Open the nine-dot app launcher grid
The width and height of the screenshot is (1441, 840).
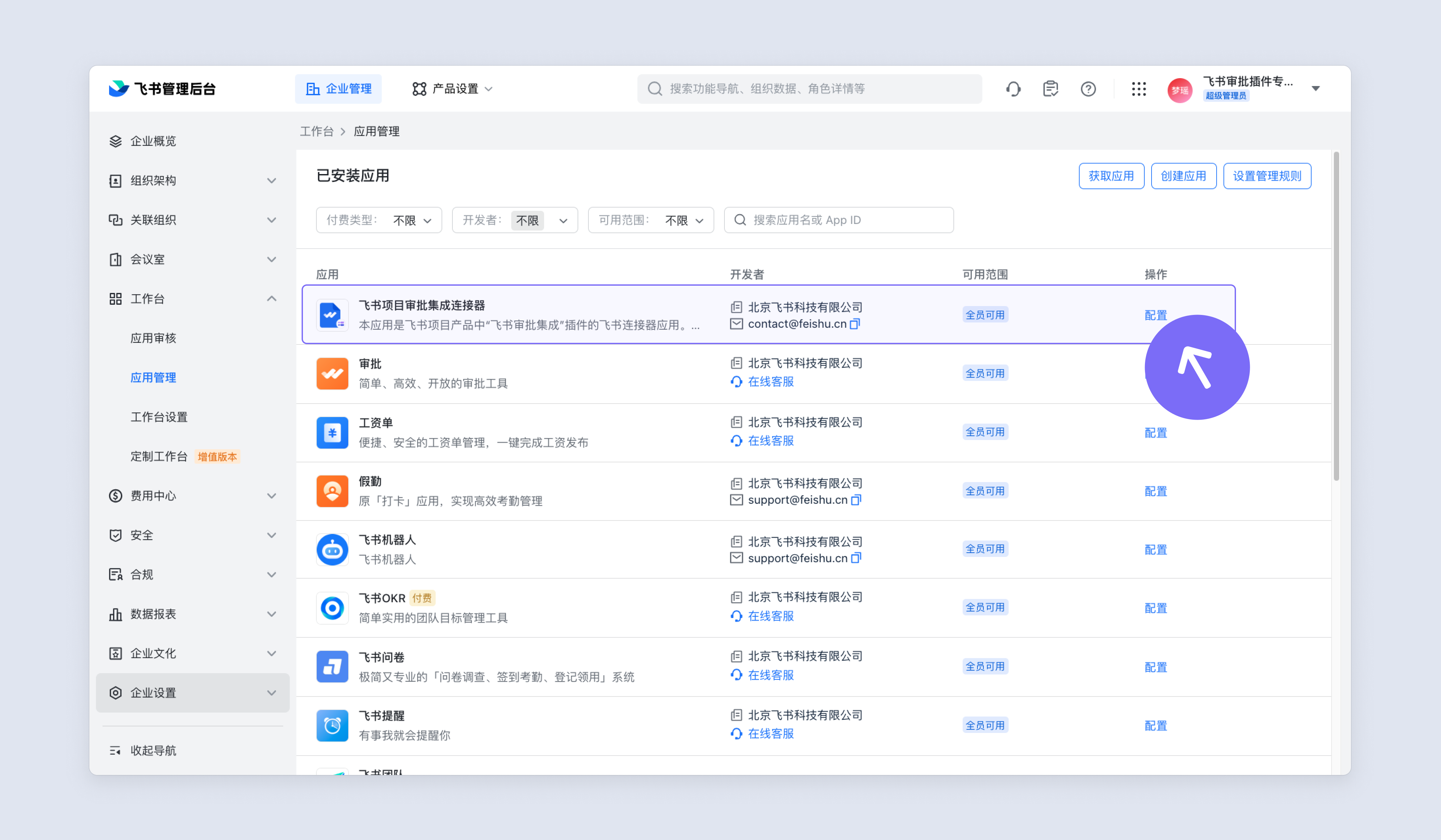click(x=1138, y=89)
